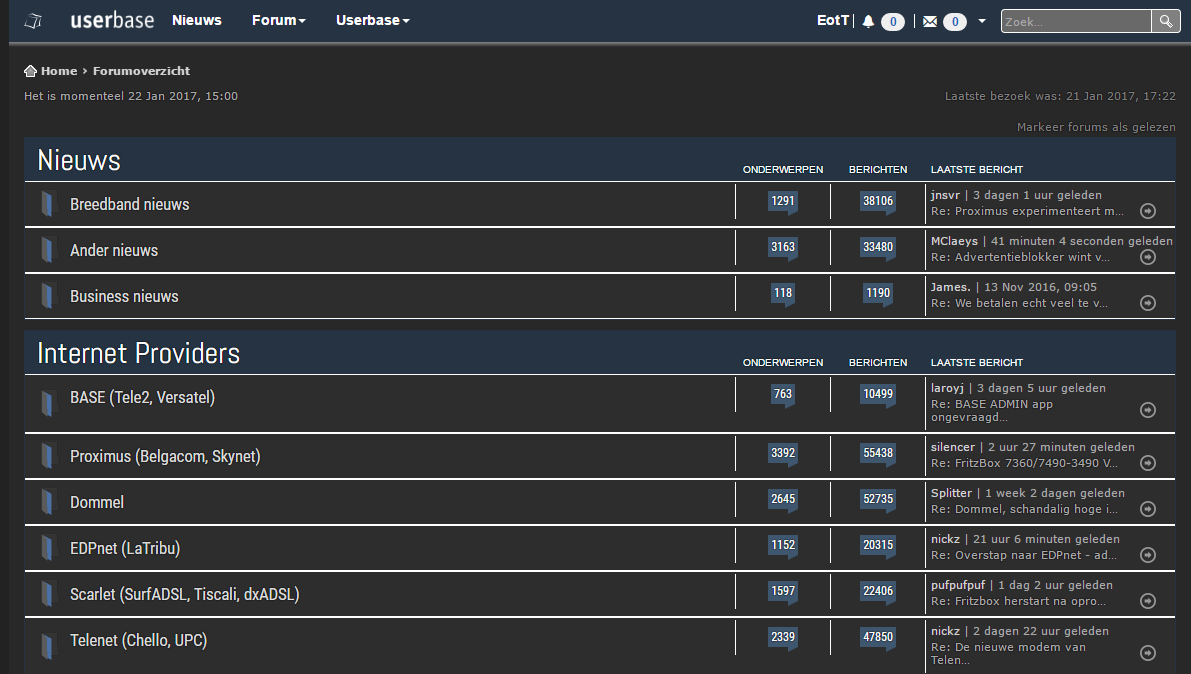Click the Home house icon in breadcrumb
This screenshot has height=674, width=1191.
[30, 71]
